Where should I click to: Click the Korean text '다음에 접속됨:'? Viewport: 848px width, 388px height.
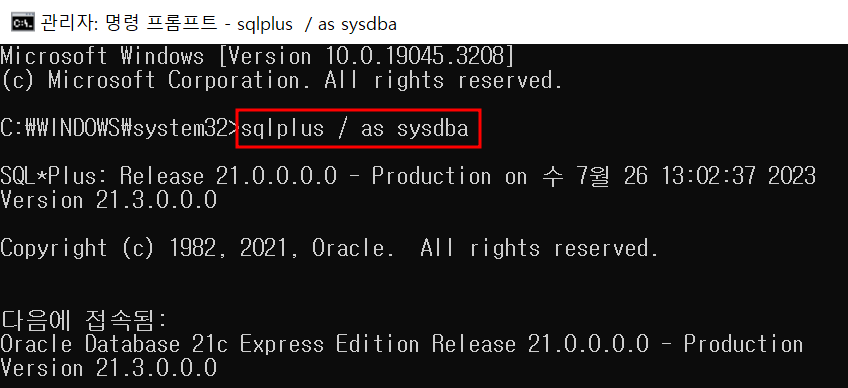click(83, 321)
